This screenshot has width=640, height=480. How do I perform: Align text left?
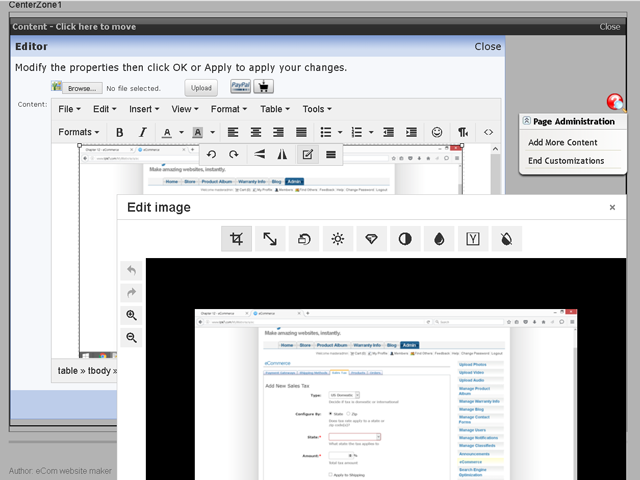pos(233,132)
